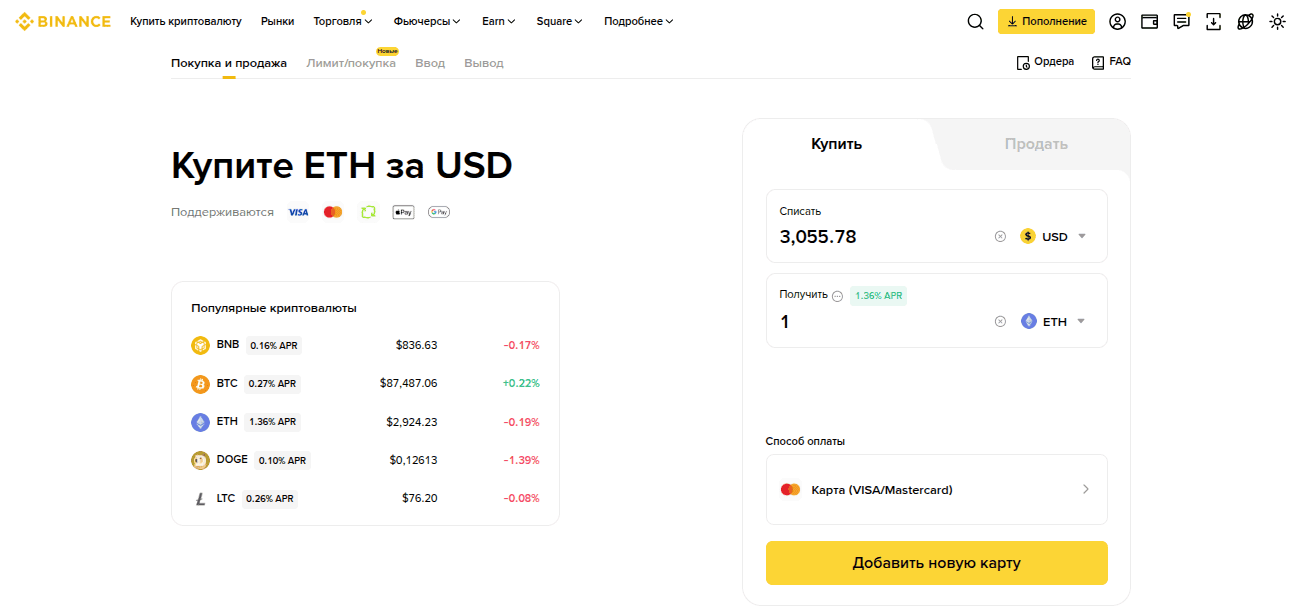This screenshot has height=614, width=1293.
Task: Open the ETH currency dropdown
Action: [x=1053, y=322]
